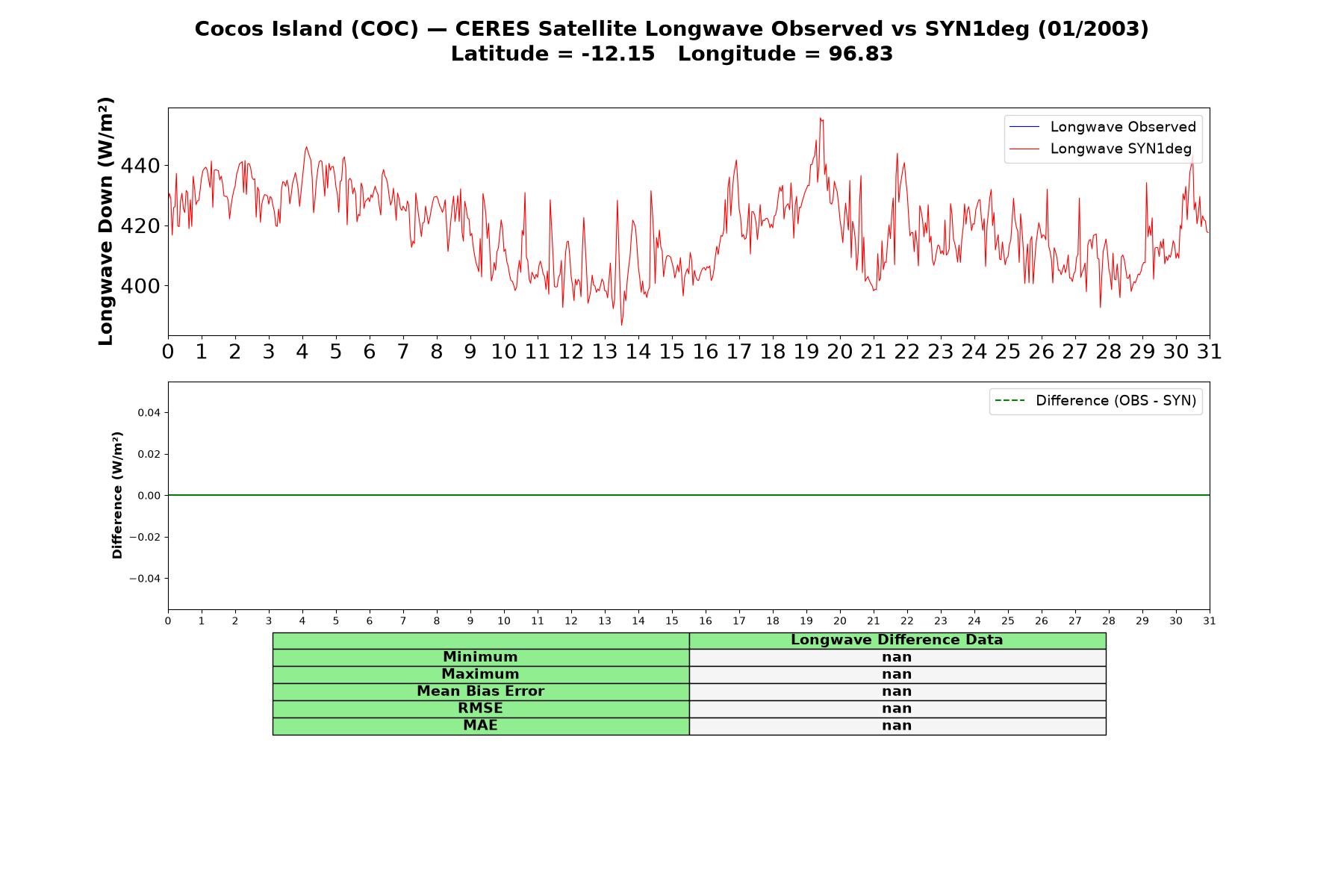The image size is (1344, 896).
Task: Click the peak near day 19 on red line
Action: pos(821,119)
